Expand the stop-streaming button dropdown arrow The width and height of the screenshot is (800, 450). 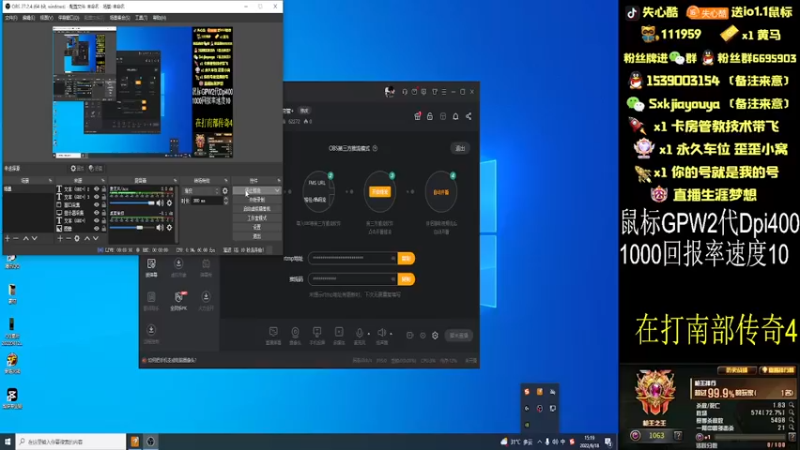277,191
